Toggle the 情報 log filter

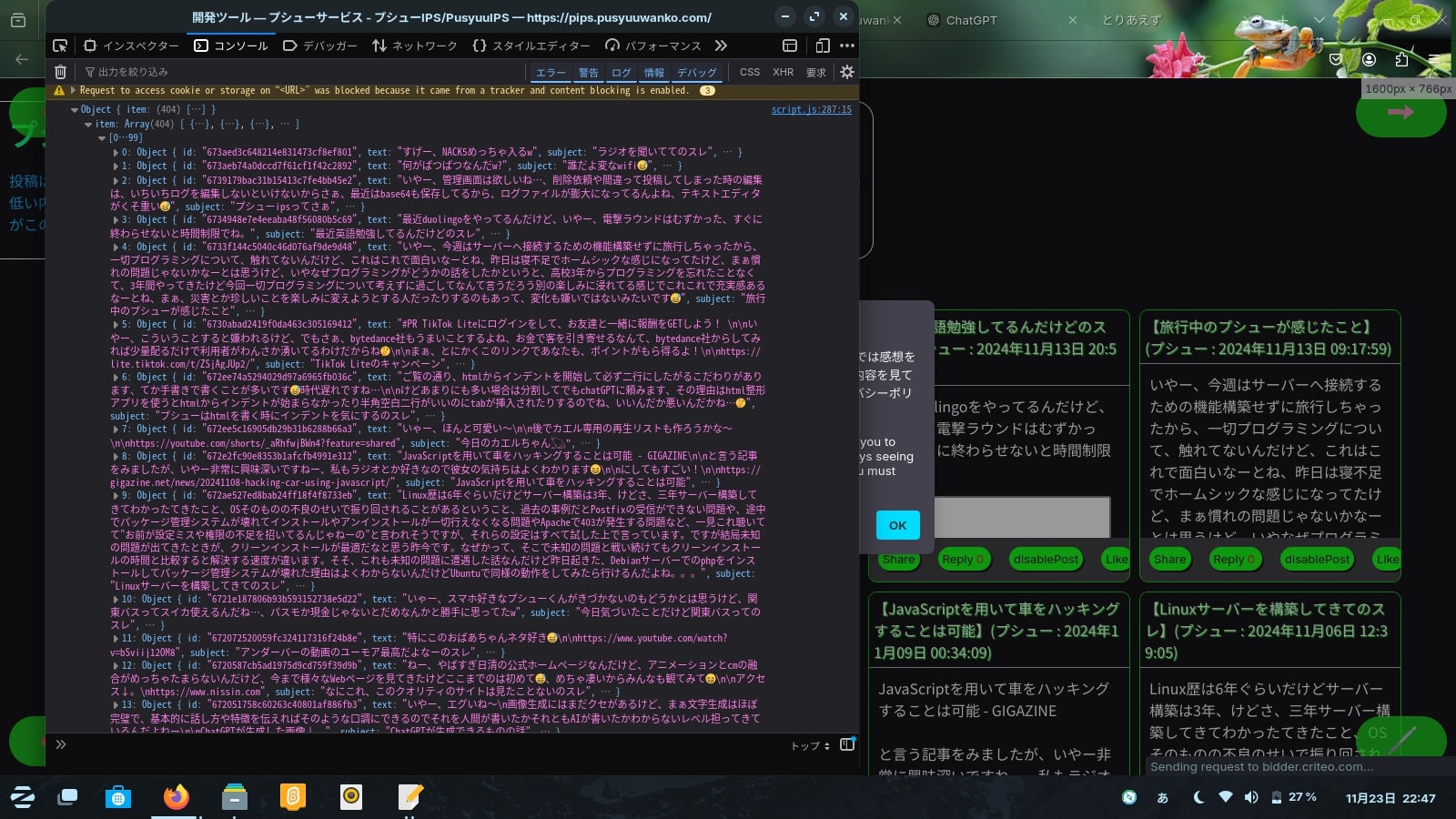tap(654, 72)
